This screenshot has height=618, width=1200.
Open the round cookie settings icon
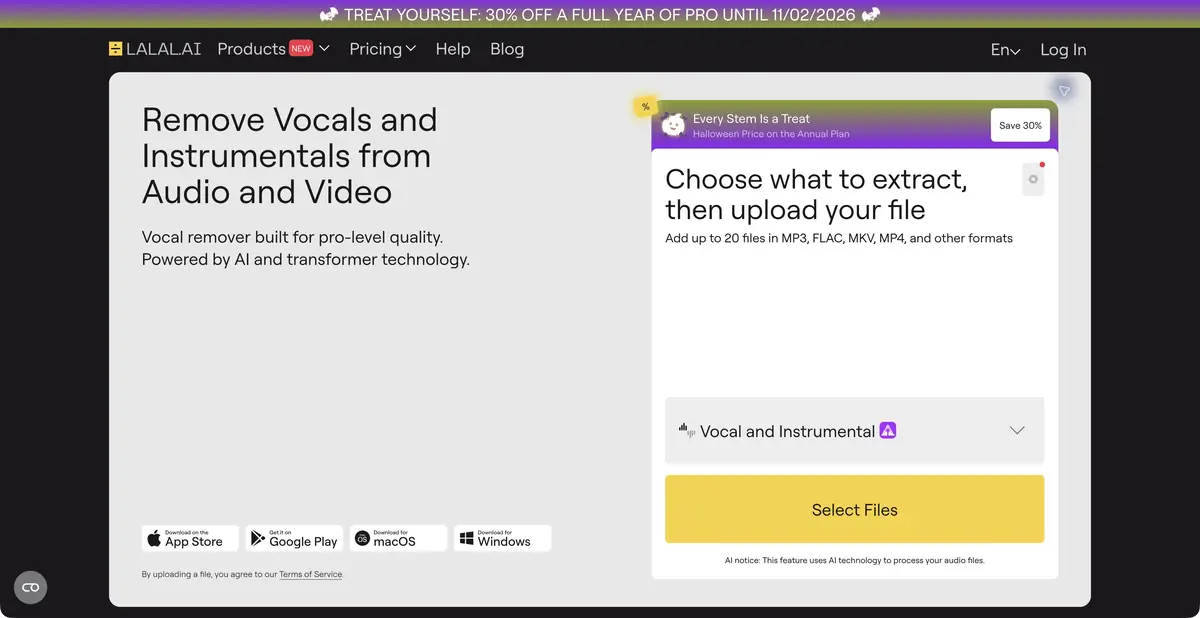tap(30, 587)
